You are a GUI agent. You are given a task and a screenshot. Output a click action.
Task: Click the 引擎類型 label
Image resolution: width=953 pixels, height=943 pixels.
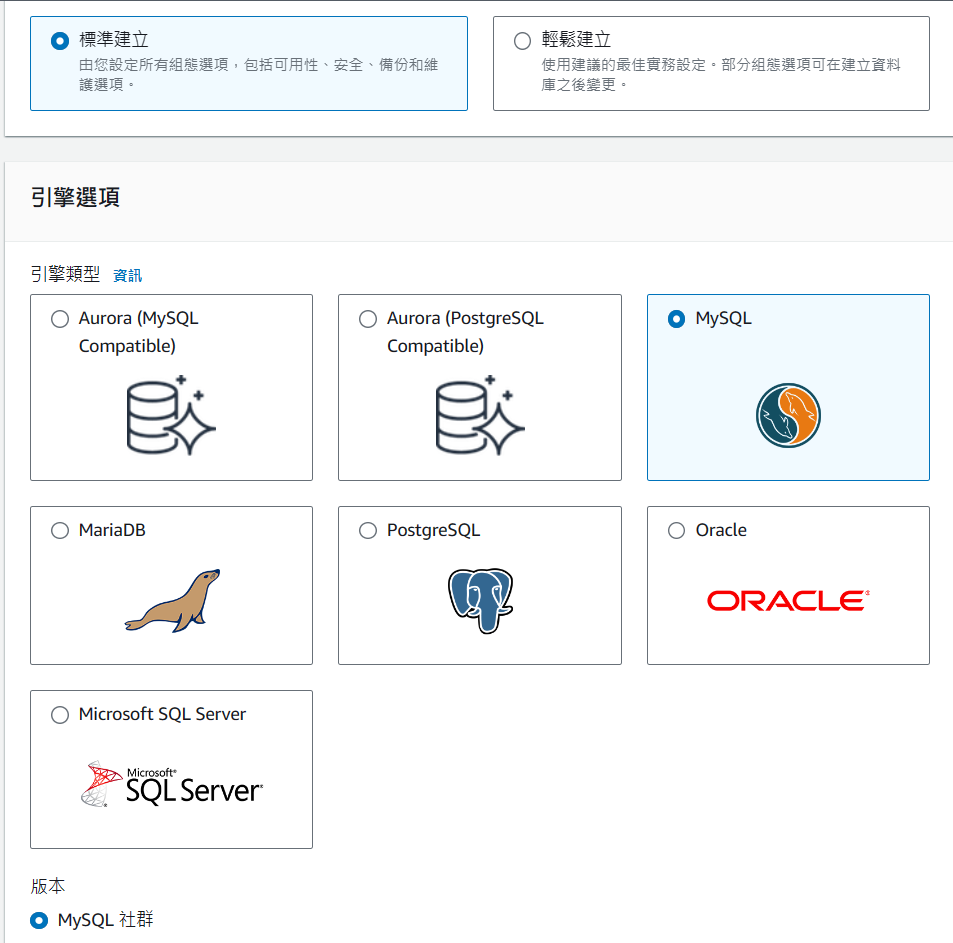[65, 274]
